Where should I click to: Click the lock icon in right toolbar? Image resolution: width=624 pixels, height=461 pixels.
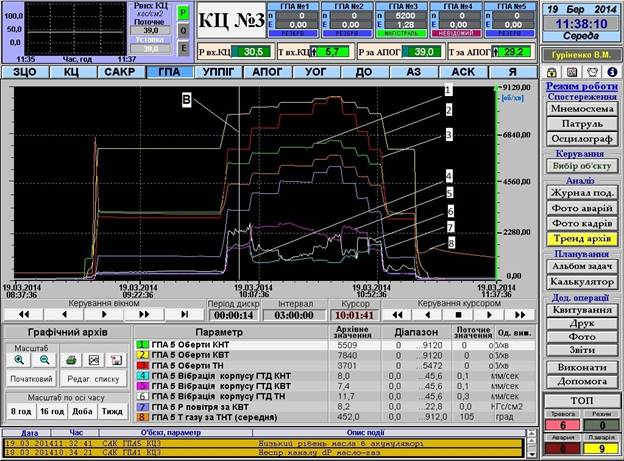tap(552, 72)
